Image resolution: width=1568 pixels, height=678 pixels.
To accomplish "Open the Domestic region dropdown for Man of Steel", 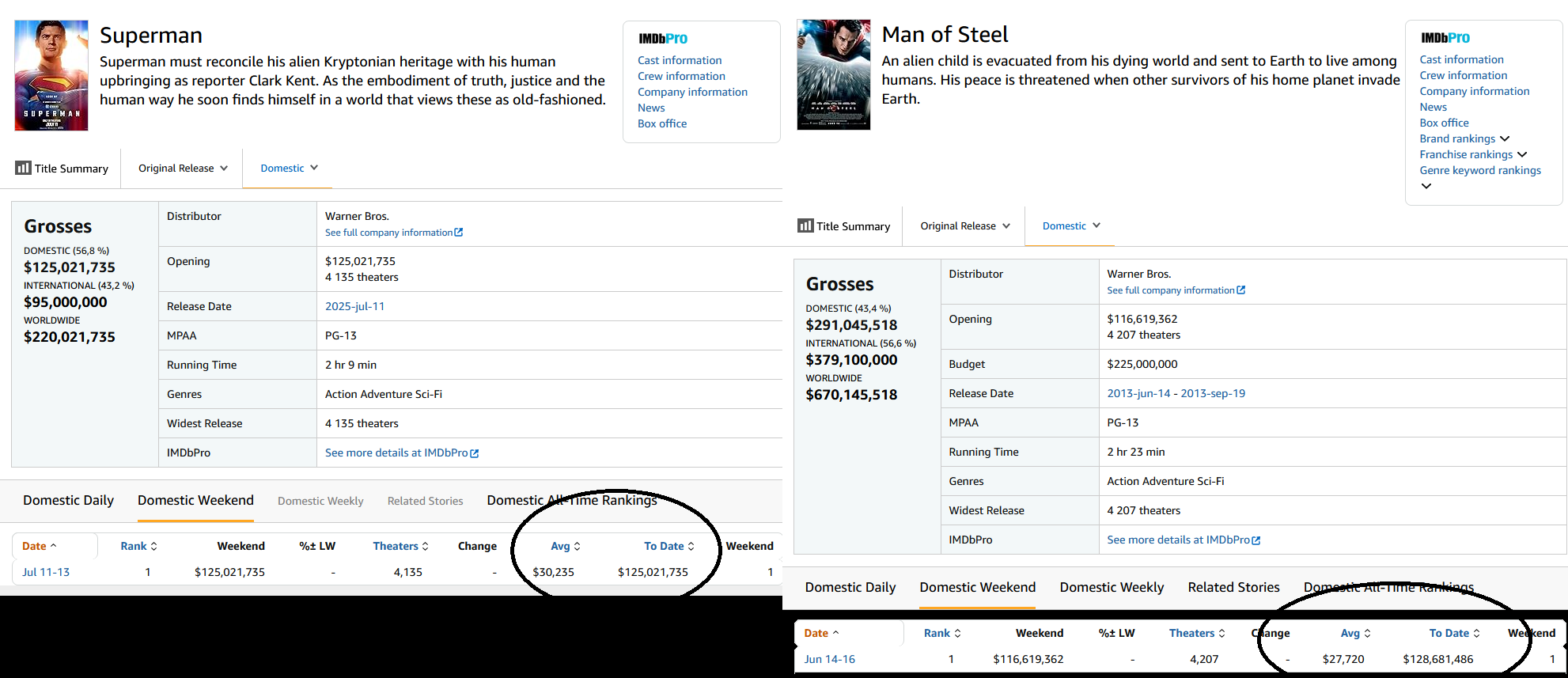I will pyautogui.click(x=1071, y=225).
